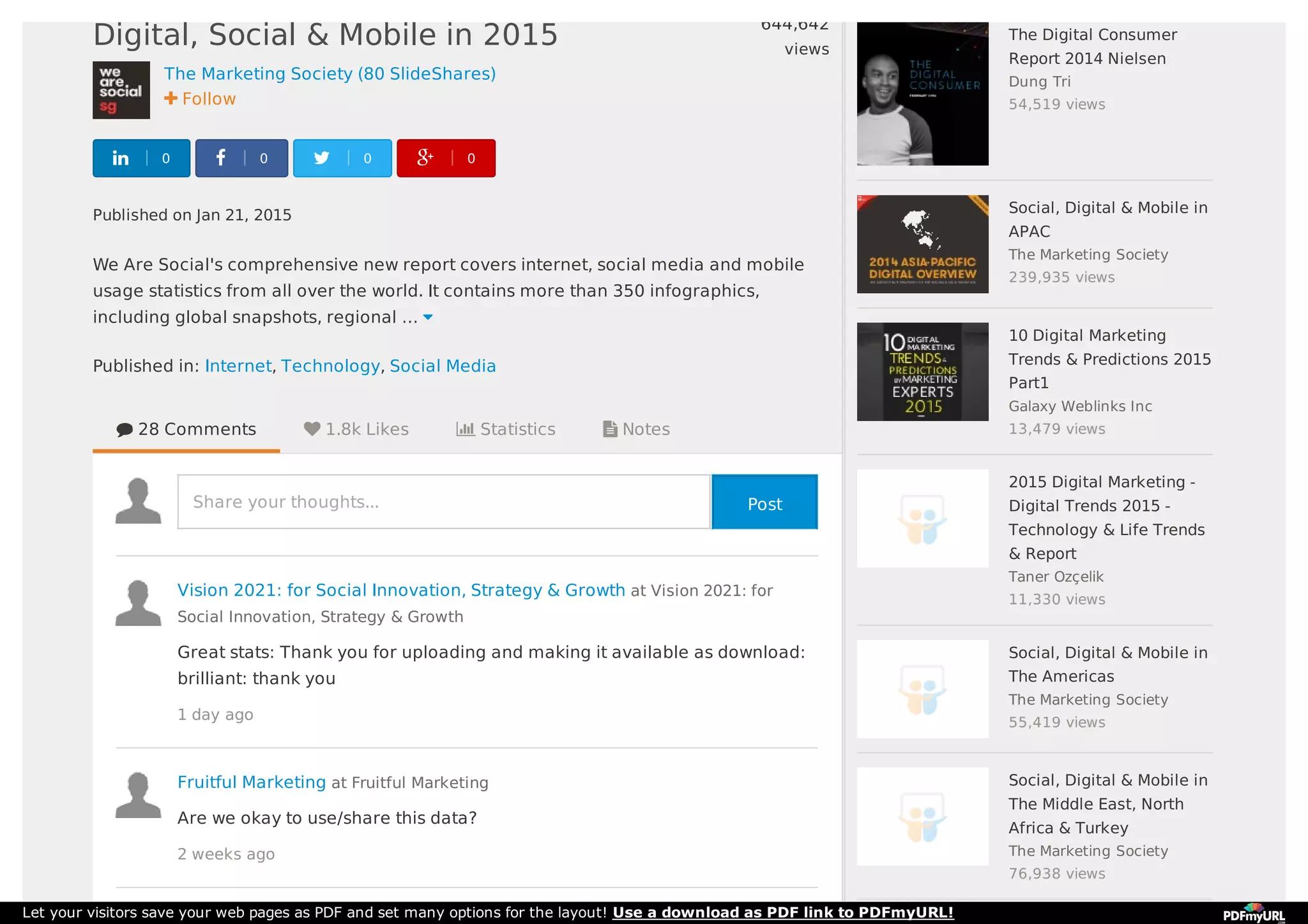
Task: Click Fruitful Marketing commenter avatar
Action: click(138, 795)
